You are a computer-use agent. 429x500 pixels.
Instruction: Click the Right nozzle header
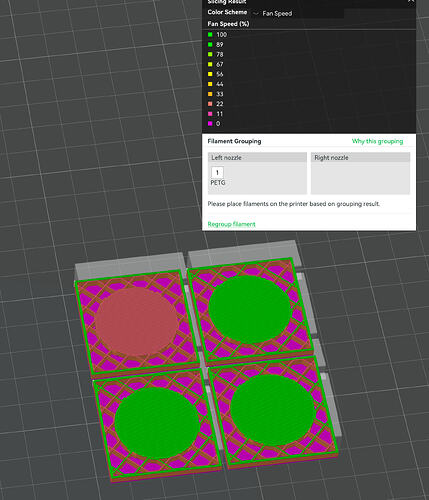360,157
